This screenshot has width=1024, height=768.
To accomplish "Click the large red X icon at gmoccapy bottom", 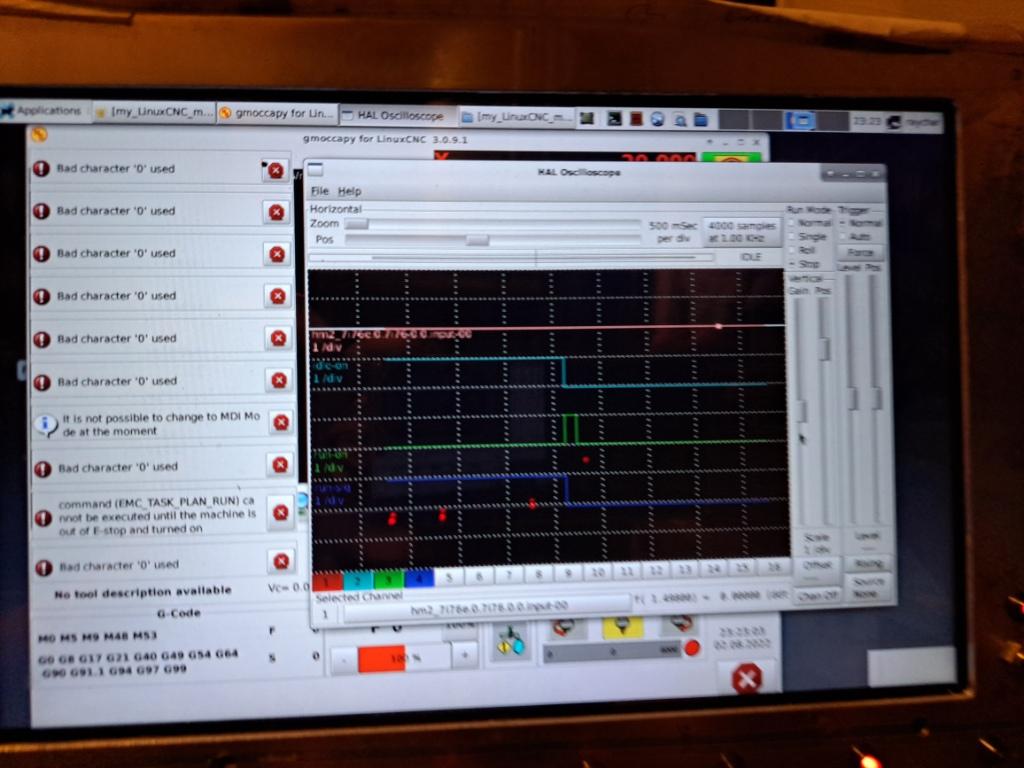I will [x=747, y=678].
